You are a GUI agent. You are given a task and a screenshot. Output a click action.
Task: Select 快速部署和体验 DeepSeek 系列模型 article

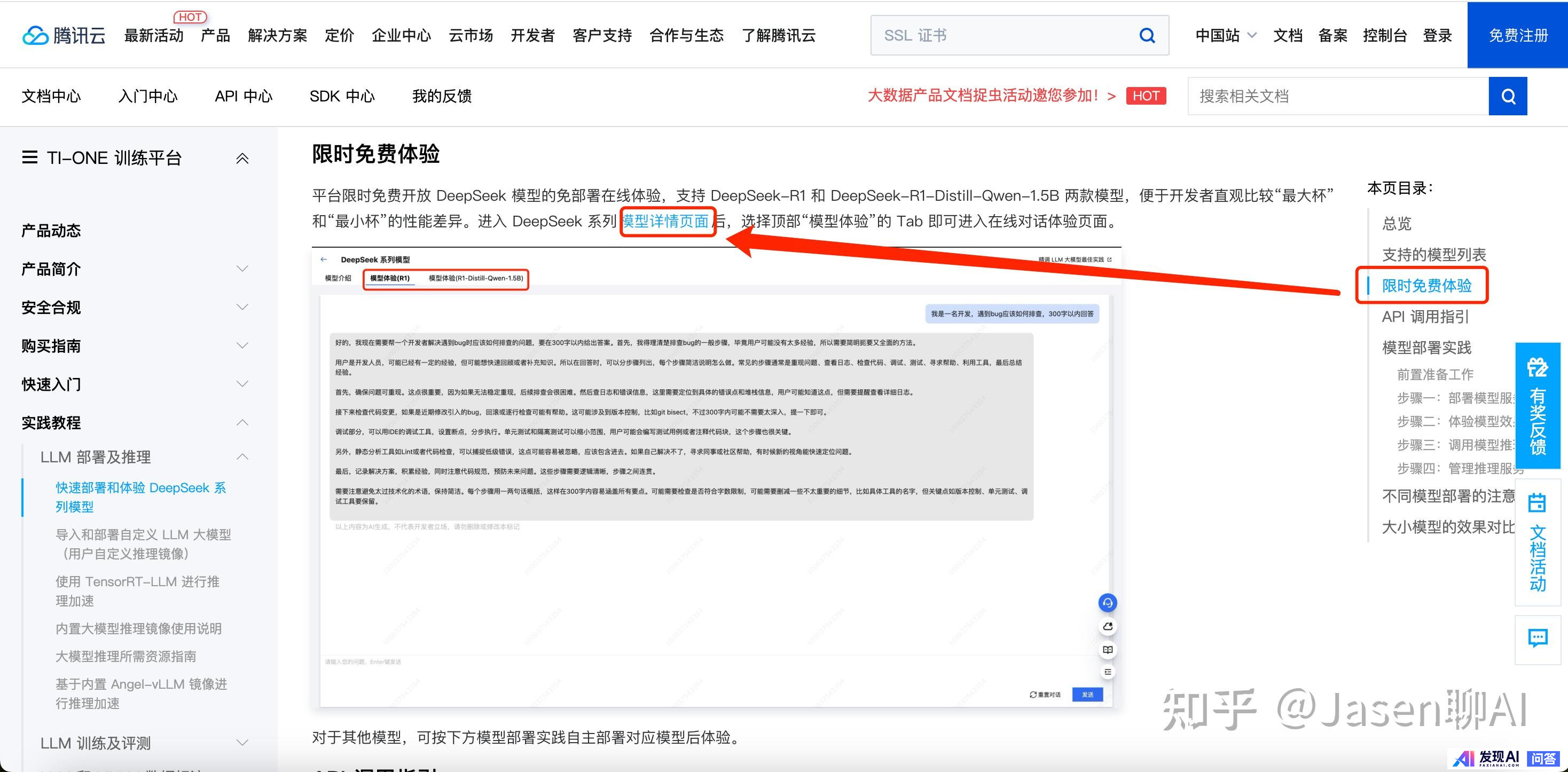coord(140,497)
